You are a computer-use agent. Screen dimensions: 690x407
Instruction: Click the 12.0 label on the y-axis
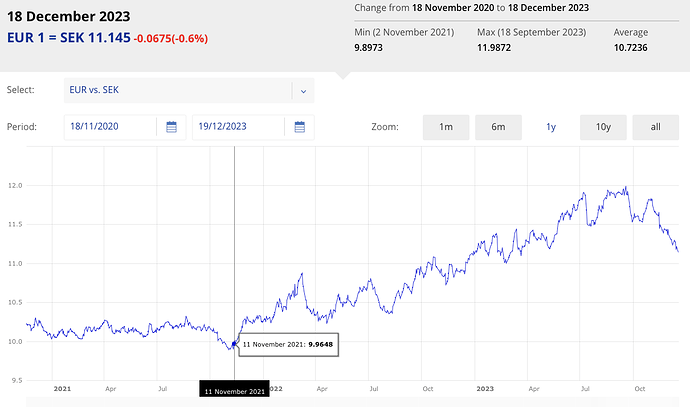(x=13, y=186)
